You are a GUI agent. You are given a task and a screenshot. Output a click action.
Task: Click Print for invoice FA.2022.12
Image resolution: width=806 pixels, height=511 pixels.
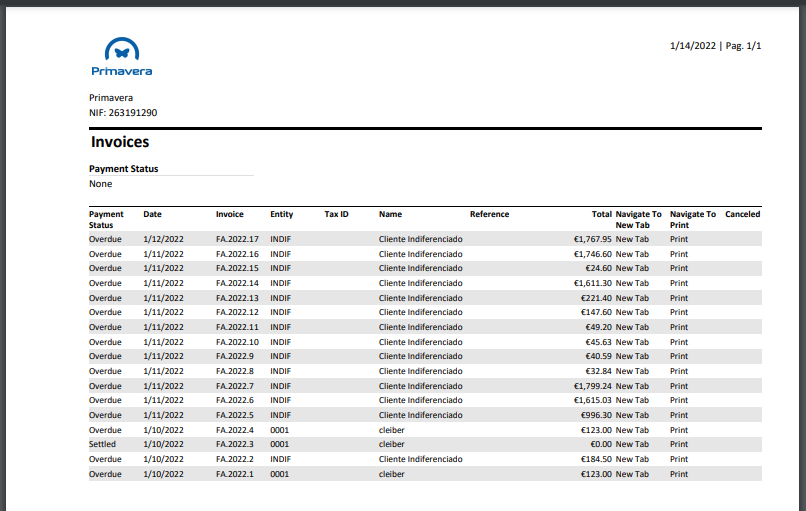pyautogui.click(x=679, y=312)
